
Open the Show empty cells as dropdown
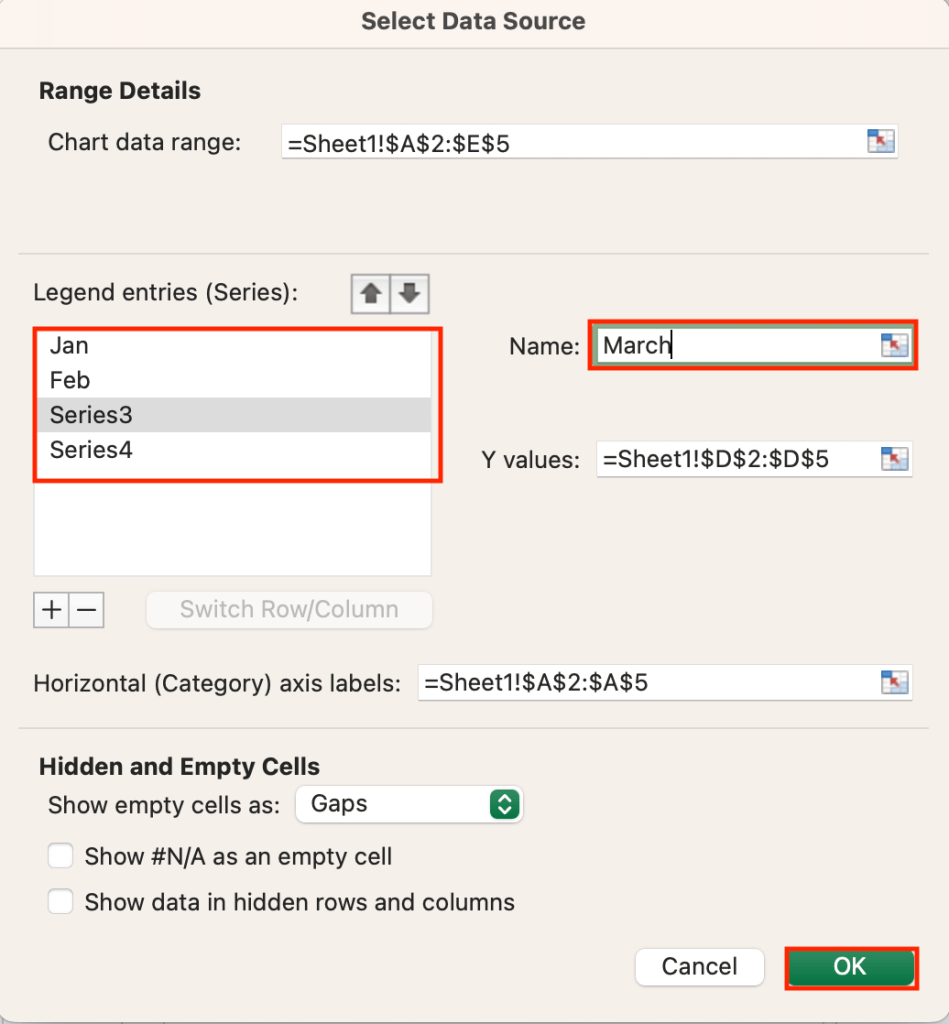(x=410, y=804)
